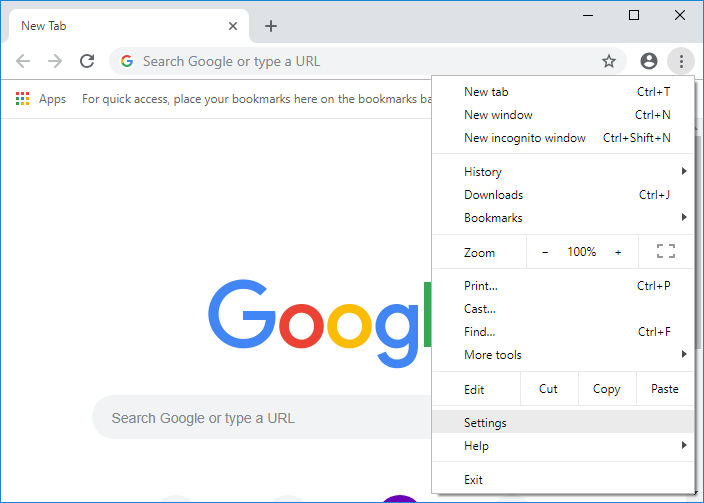
Task: Click the Paste button in Edit row
Action: pyautogui.click(x=664, y=389)
